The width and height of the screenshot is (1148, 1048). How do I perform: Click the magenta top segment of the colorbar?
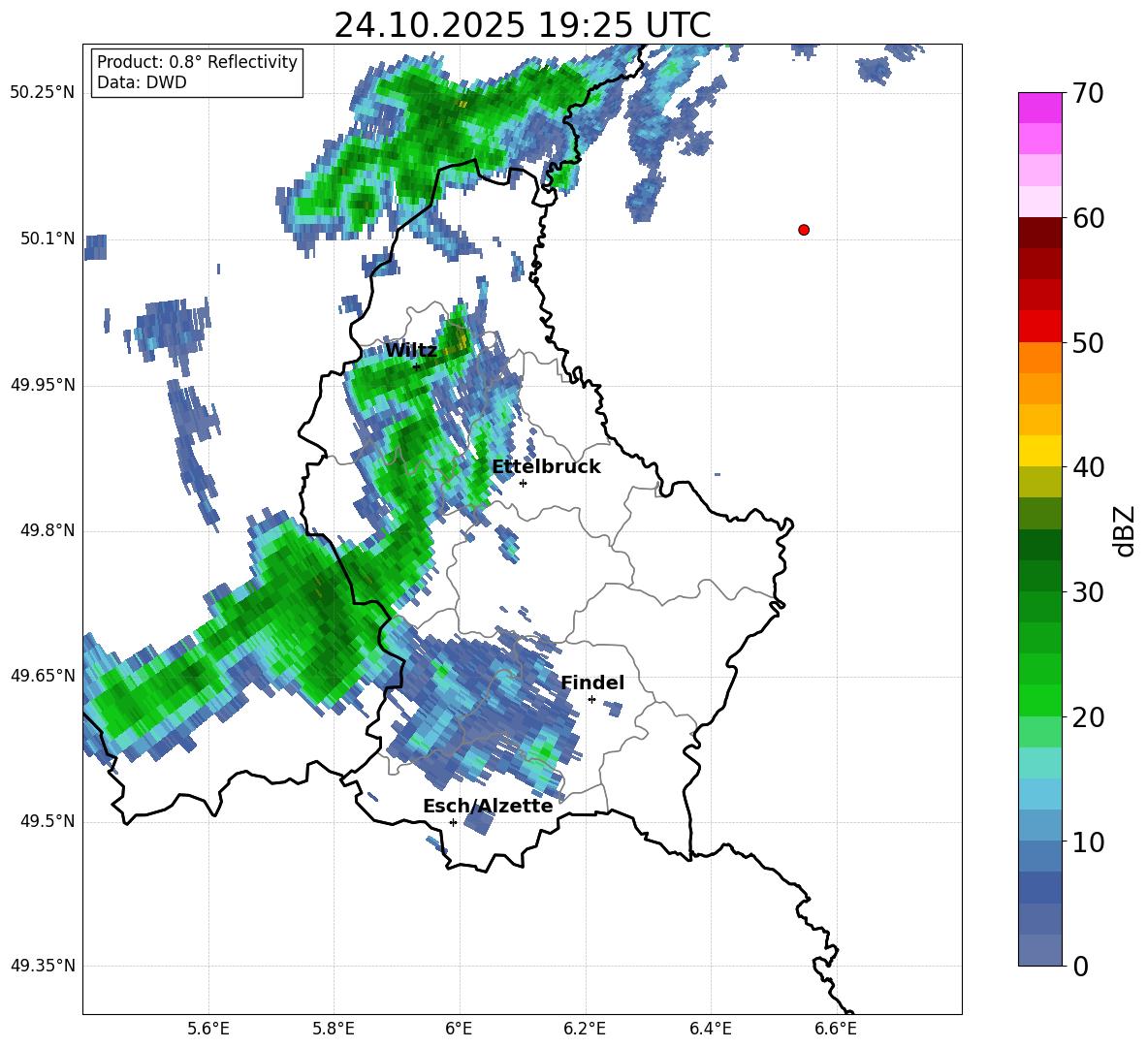[1039, 108]
